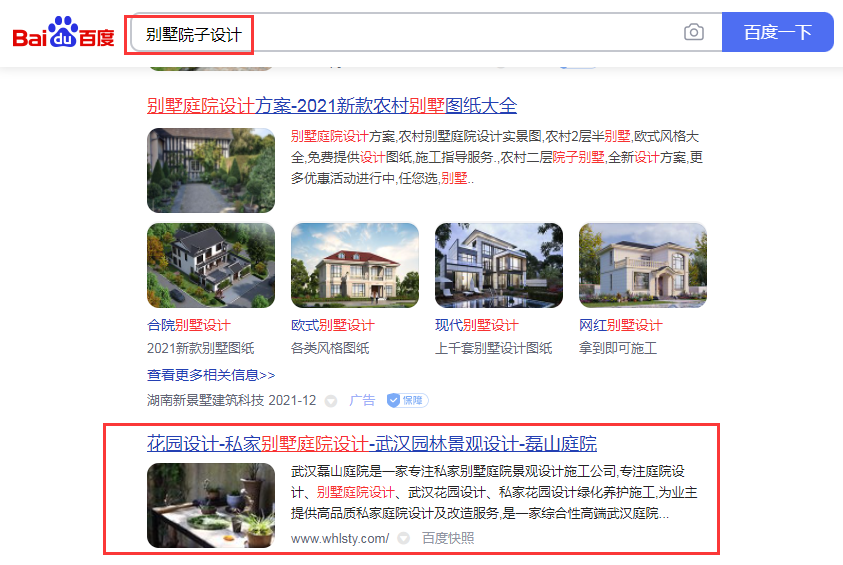Image resolution: width=843 pixels, height=565 pixels.
Task: Click the 欧式别墅设计 link
Action: coord(332,325)
